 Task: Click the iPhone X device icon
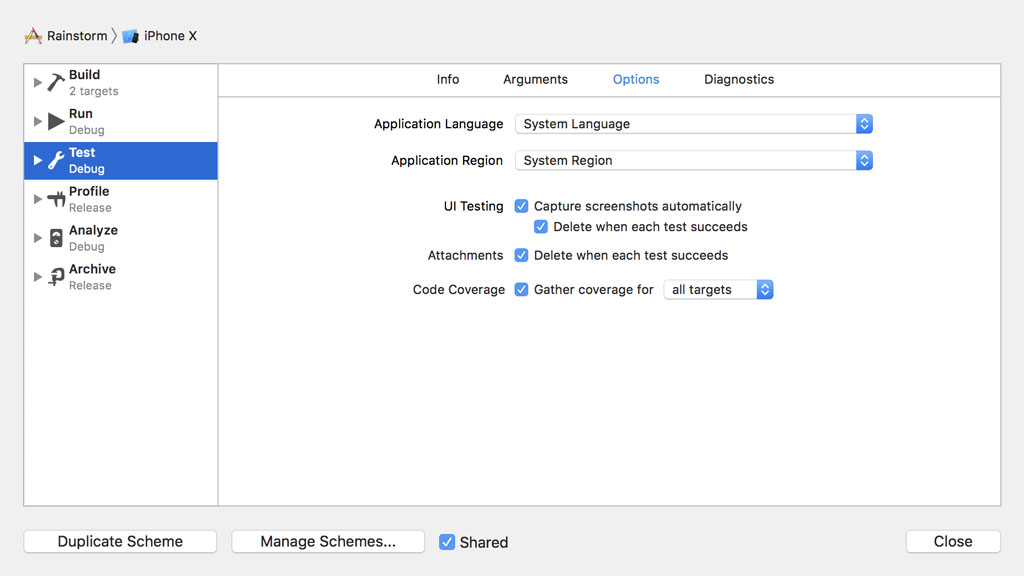129,35
